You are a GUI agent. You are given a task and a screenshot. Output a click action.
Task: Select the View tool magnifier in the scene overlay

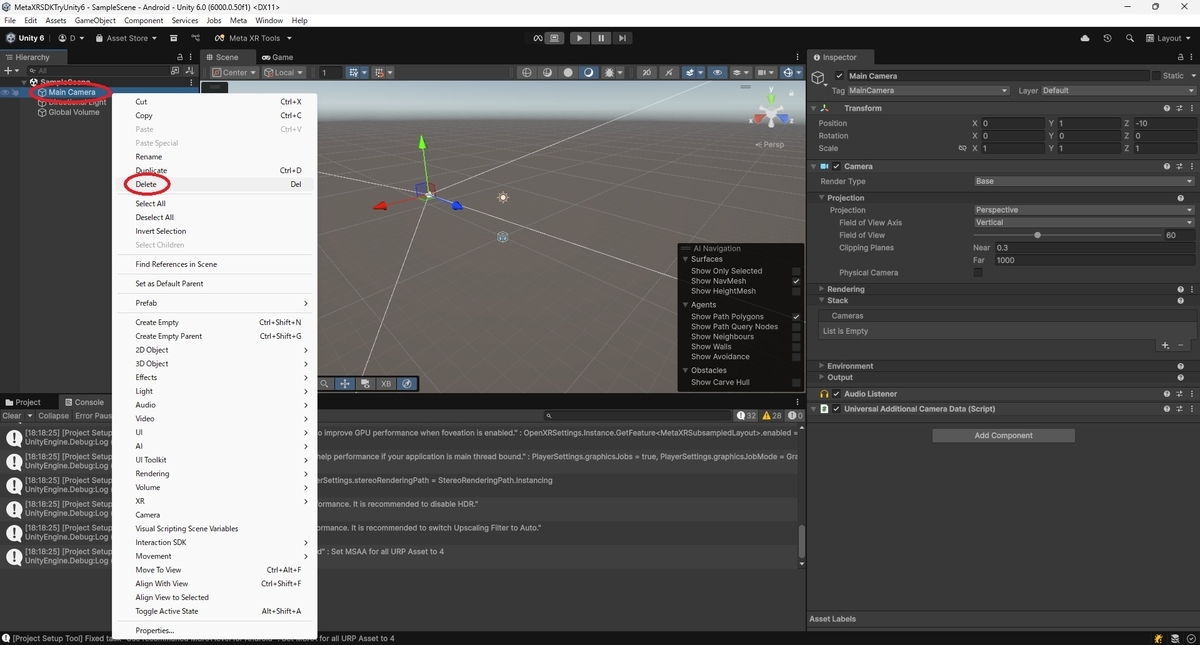[x=325, y=383]
